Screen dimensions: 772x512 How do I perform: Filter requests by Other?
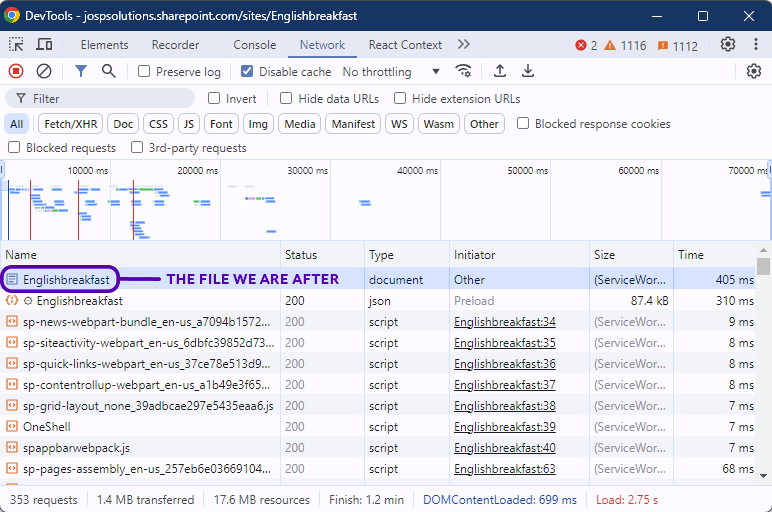(x=484, y=124)
